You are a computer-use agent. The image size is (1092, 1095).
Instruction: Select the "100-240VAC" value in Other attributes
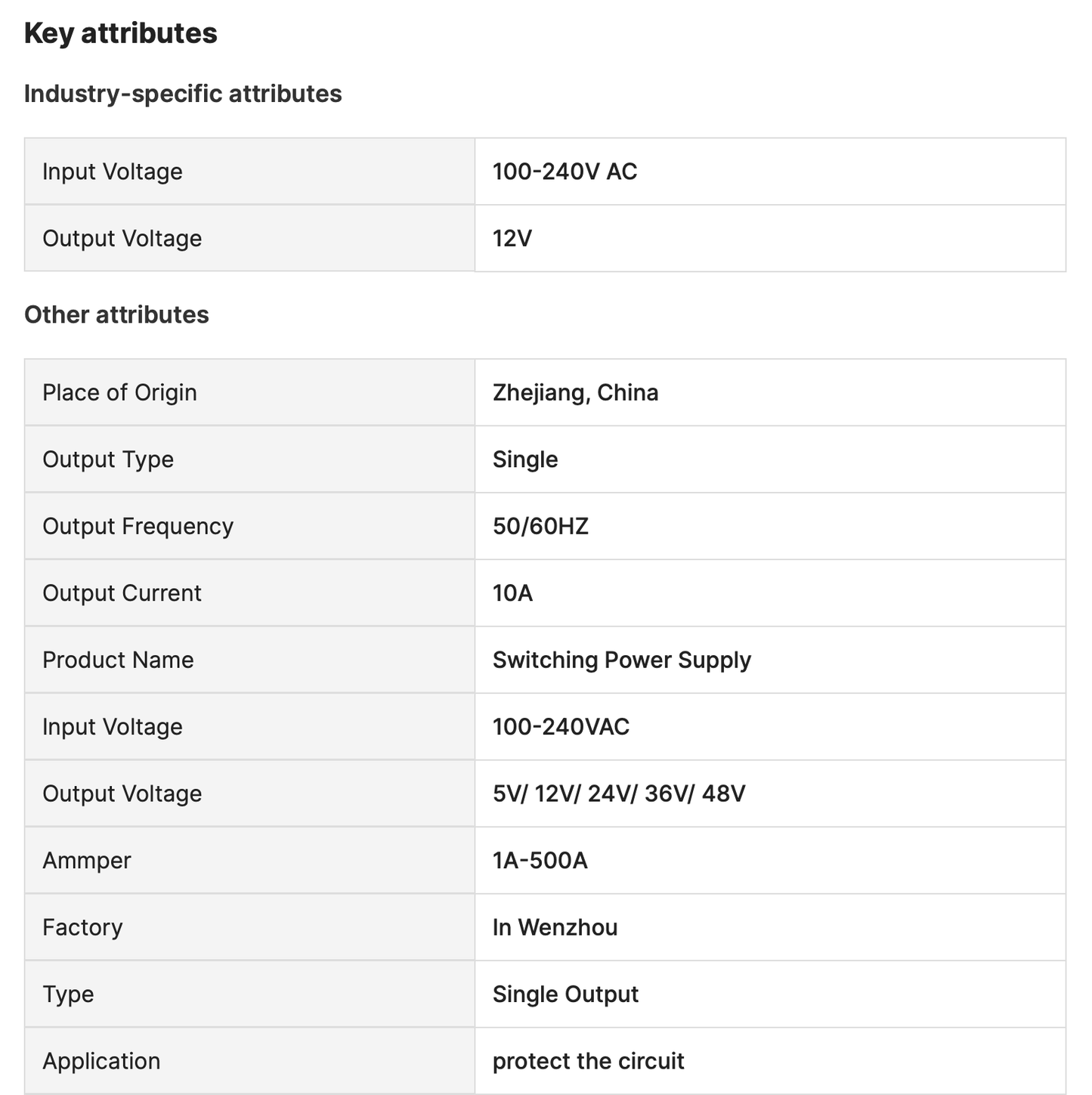coord(561,727)
